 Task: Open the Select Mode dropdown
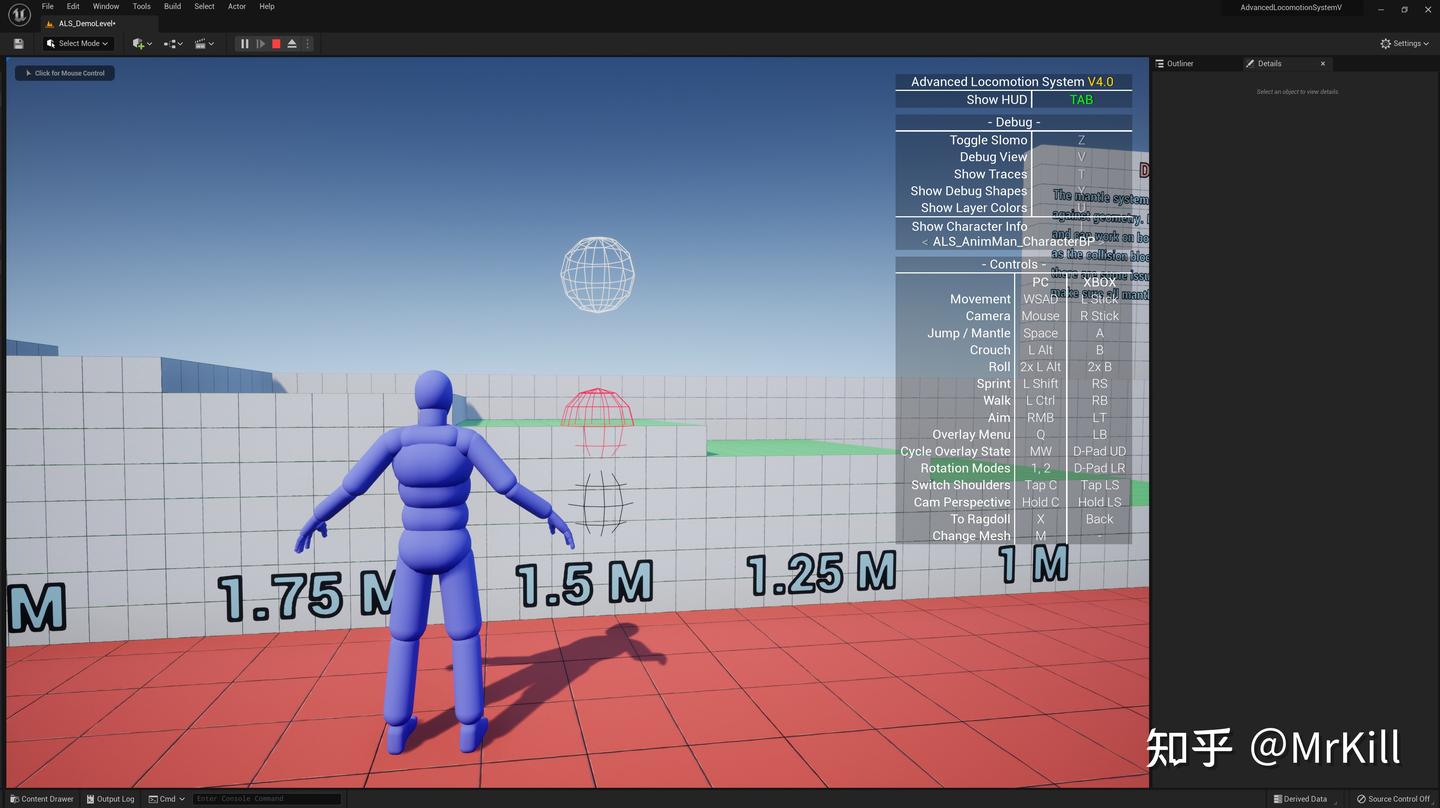click(77, 43)
